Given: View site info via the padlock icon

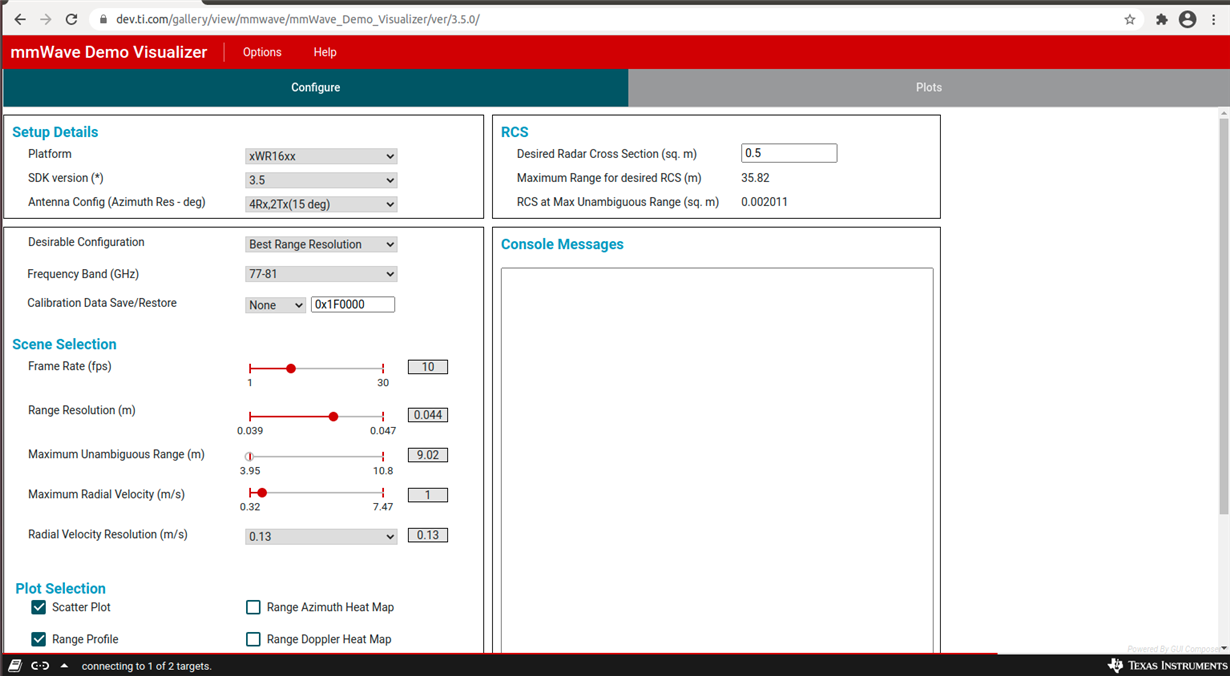Looking at the screenshot, I should tap(103, 19).
